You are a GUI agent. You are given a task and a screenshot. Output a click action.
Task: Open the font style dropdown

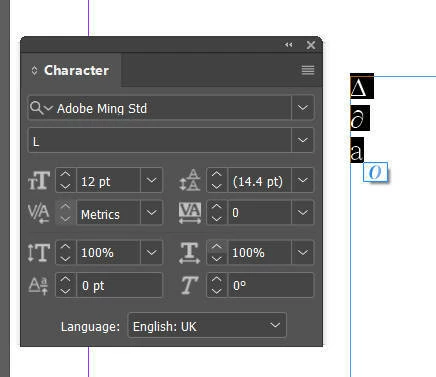click(303, 140)
